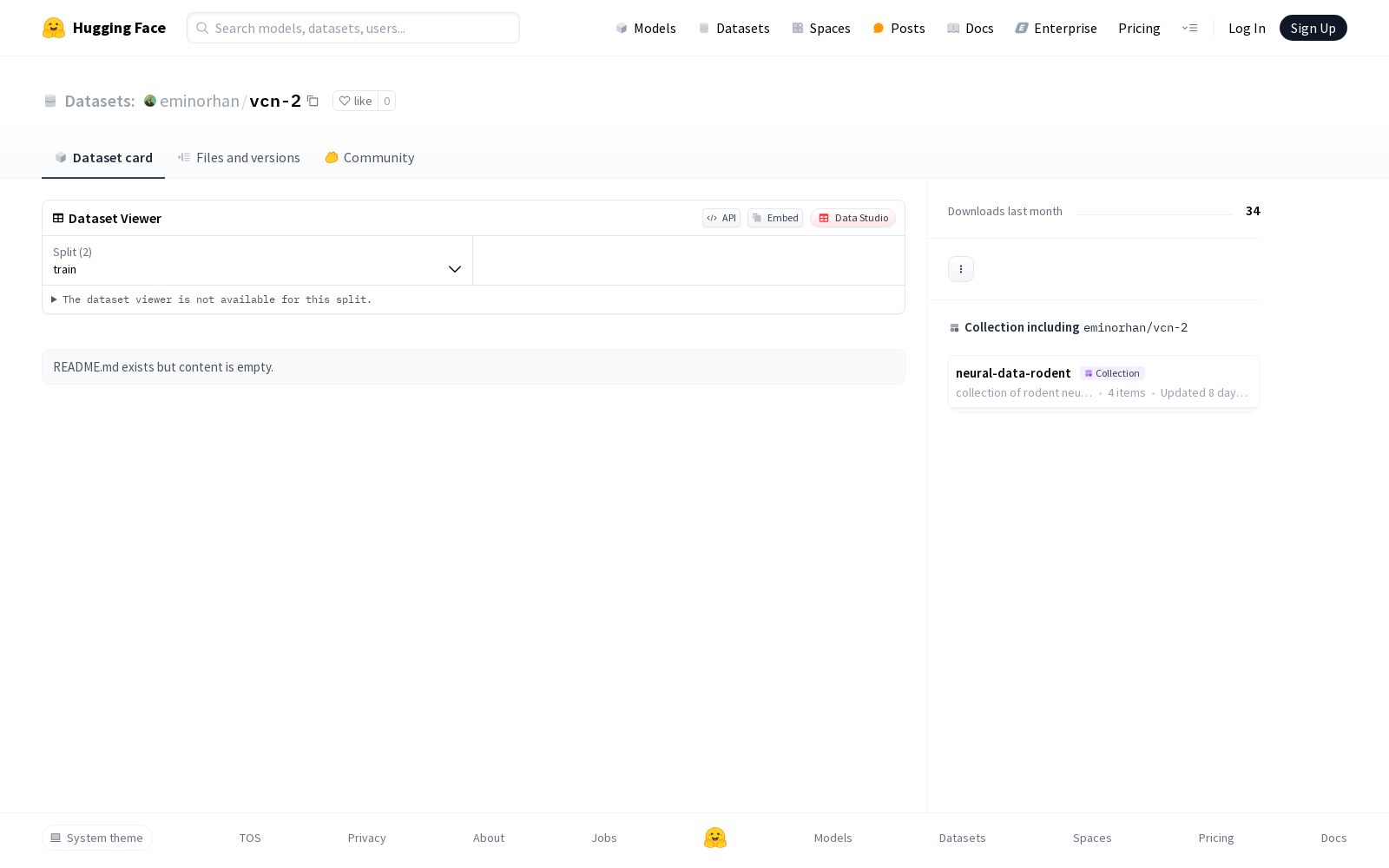Expand the dataset viewer not available message
The height and width of the screenshot is (868, 1389).
pos(212,299)
